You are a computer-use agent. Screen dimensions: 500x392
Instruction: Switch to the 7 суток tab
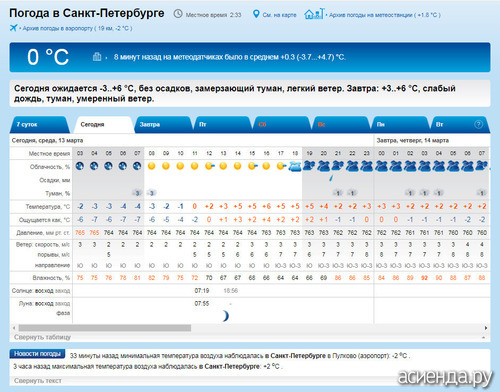(x=27, y=124)
